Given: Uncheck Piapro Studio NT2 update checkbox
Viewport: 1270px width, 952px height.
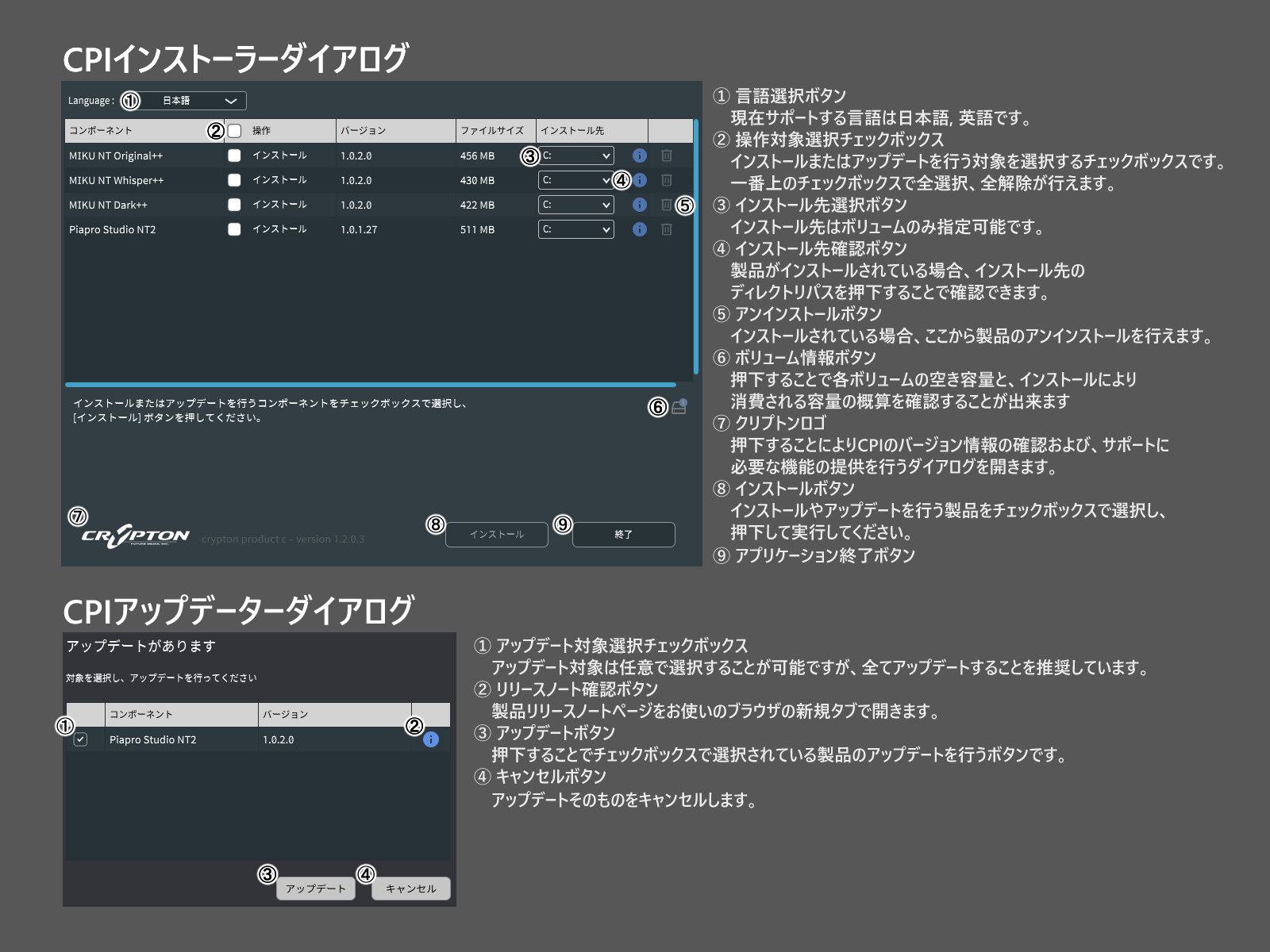Looking at the screenshot, I should pos(80,739).
